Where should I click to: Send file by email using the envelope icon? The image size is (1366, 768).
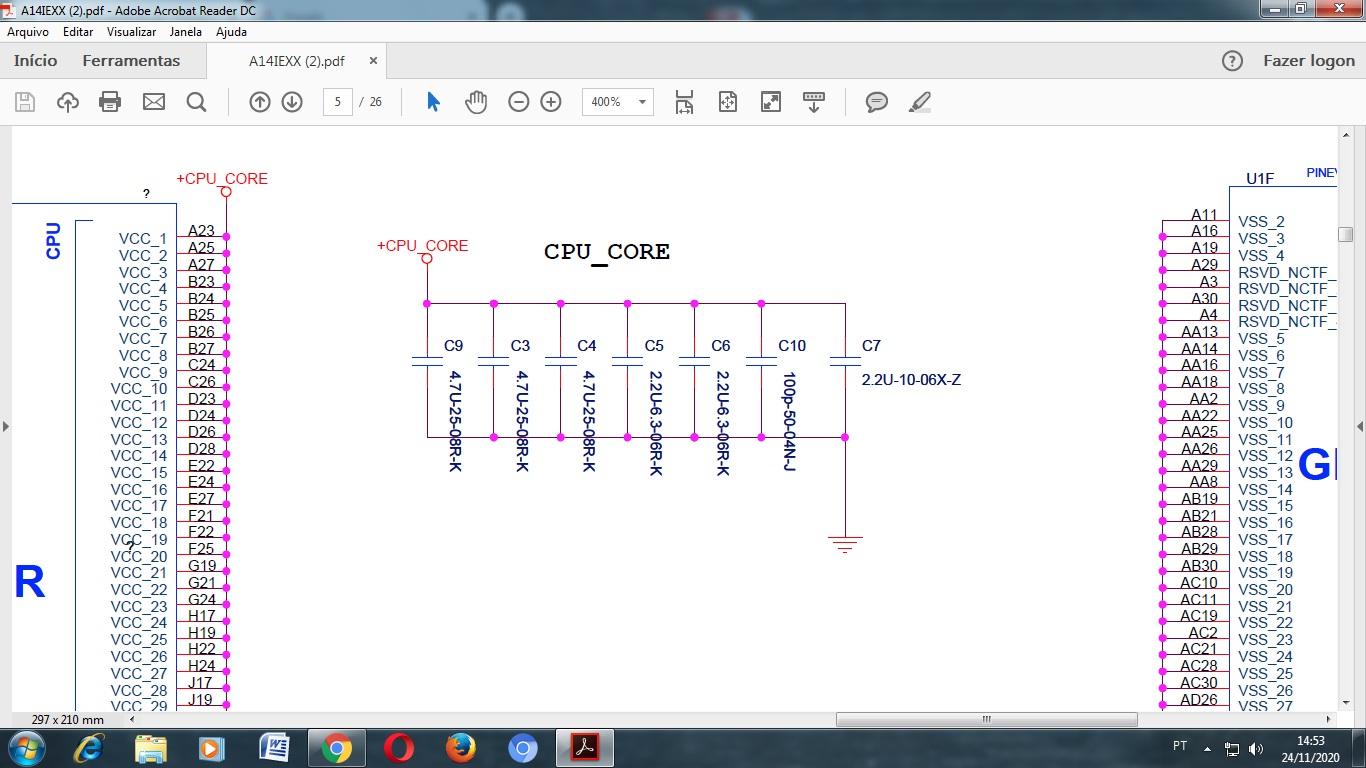click(154, 102)
